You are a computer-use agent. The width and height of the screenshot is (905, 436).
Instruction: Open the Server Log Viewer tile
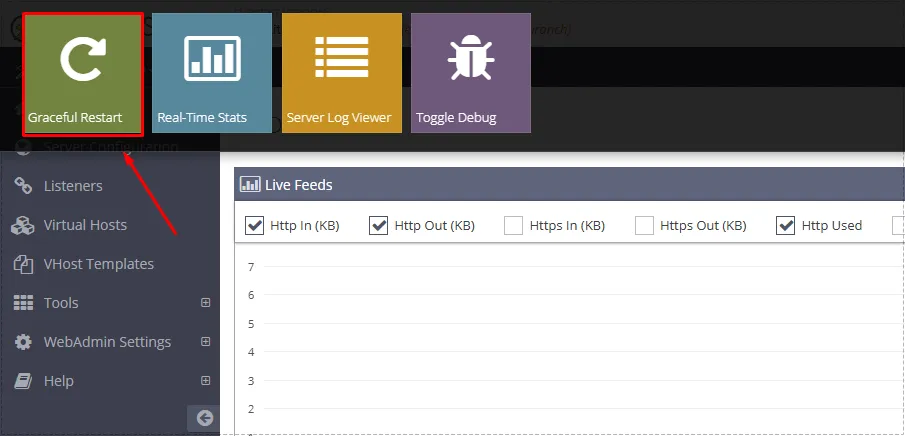(342, 73)
